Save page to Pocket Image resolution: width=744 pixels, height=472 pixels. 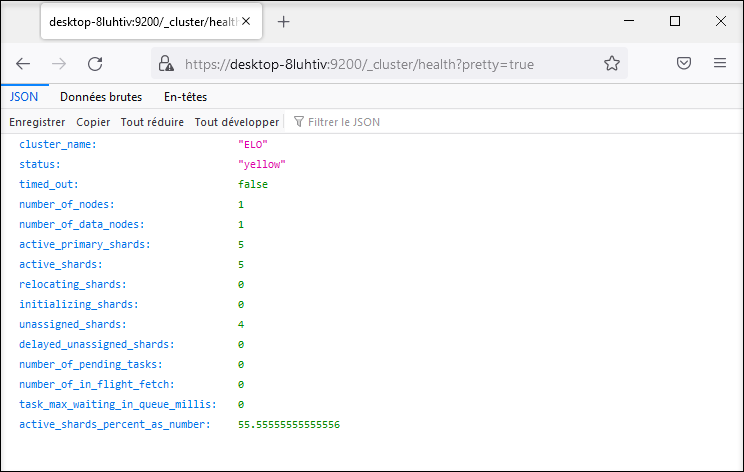click(684, 63)
